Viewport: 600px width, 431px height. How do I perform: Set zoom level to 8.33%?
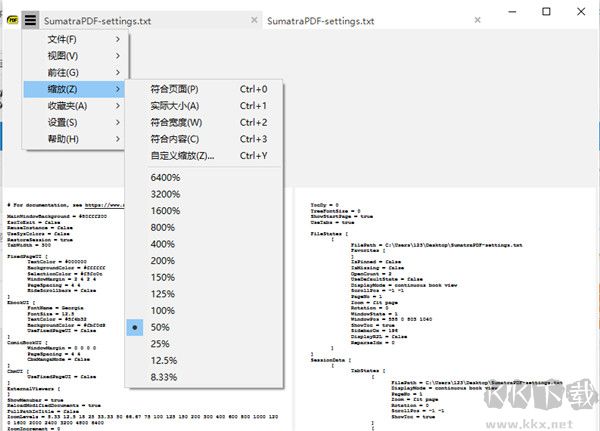click(204, 377)
